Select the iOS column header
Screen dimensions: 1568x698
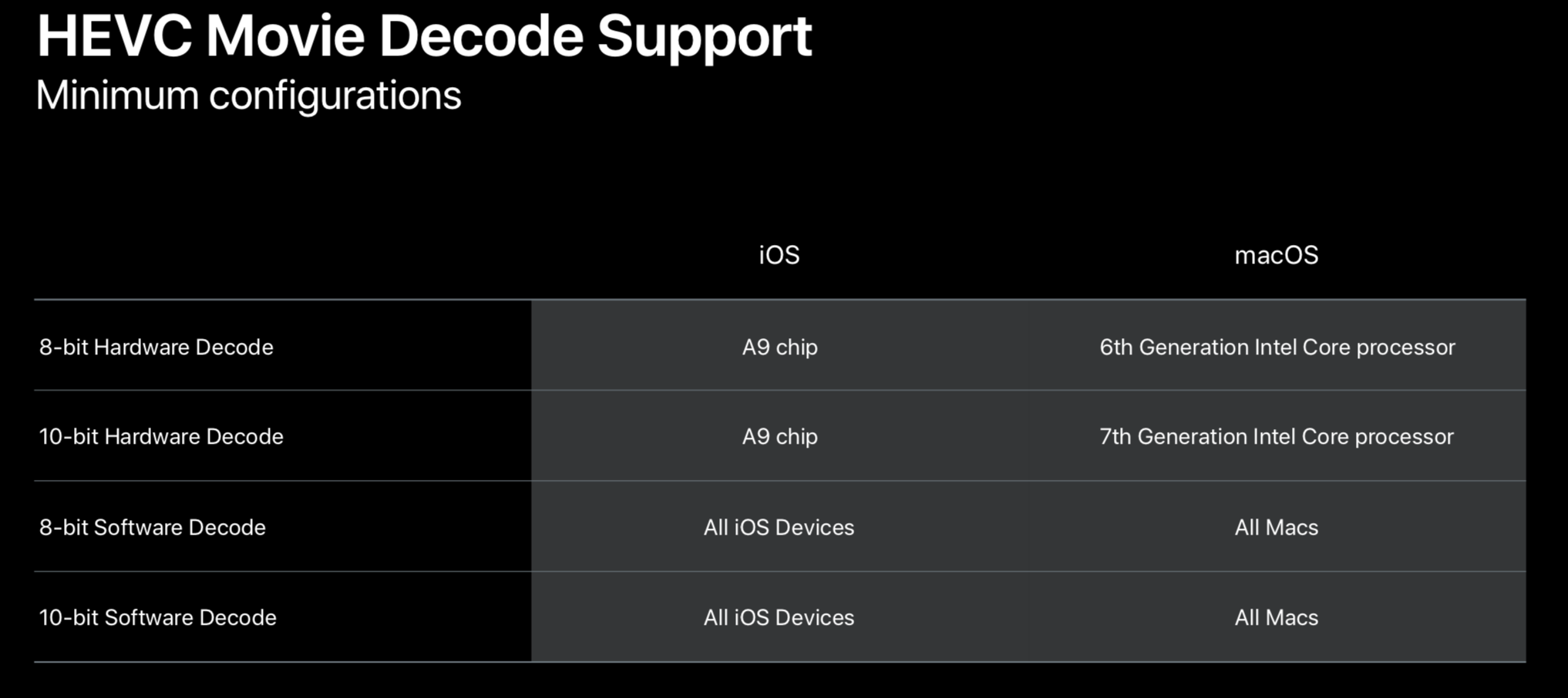(x=779, y=255)
